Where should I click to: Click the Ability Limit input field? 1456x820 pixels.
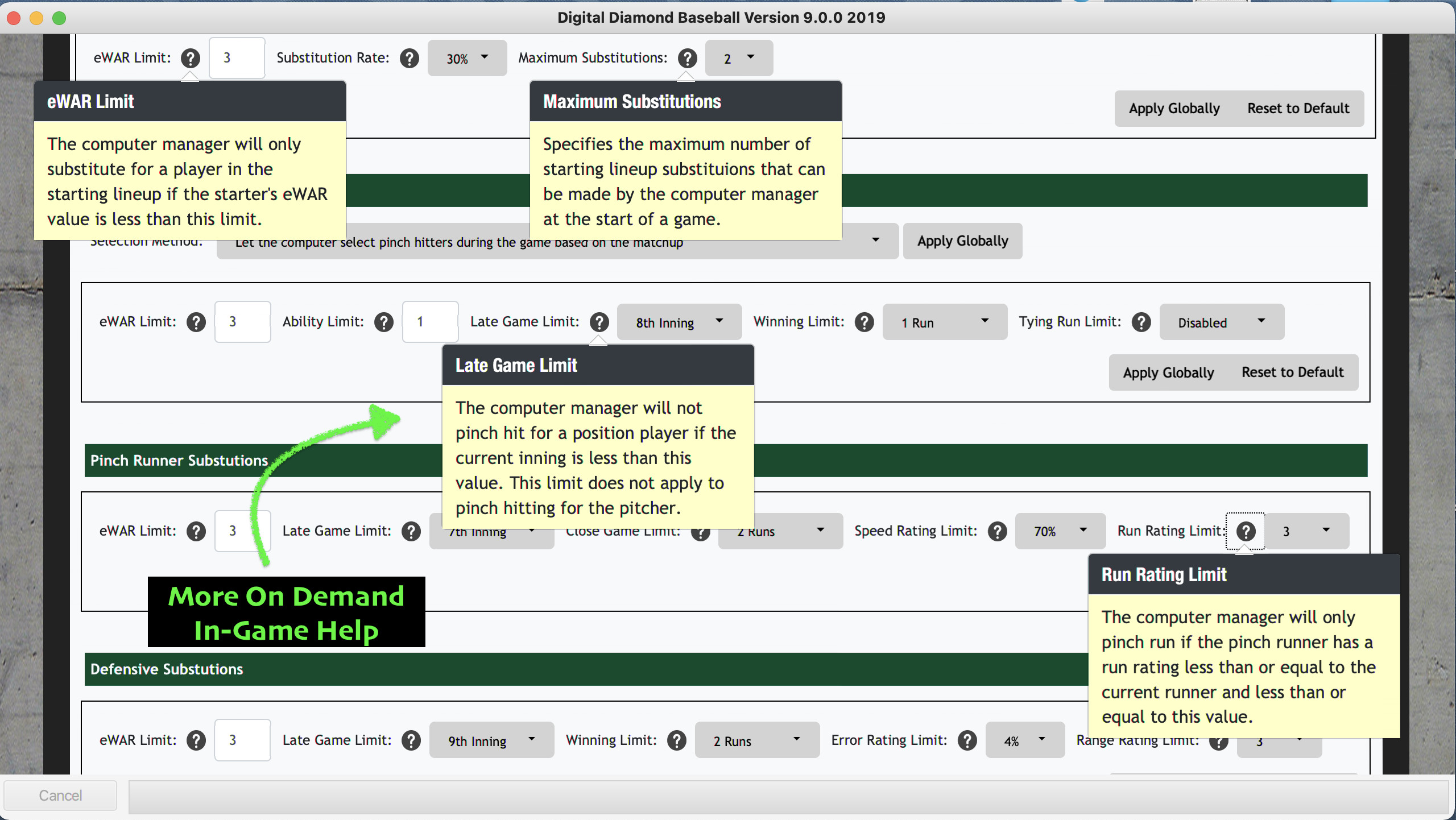tap(430, 322)
